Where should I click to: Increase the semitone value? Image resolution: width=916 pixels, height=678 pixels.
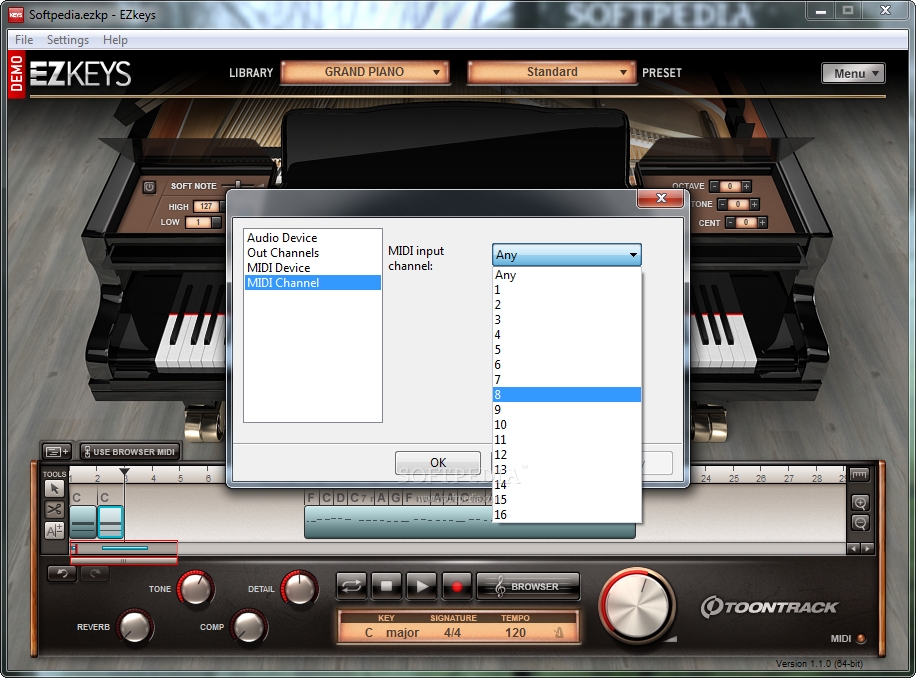[x=754, y=204]
